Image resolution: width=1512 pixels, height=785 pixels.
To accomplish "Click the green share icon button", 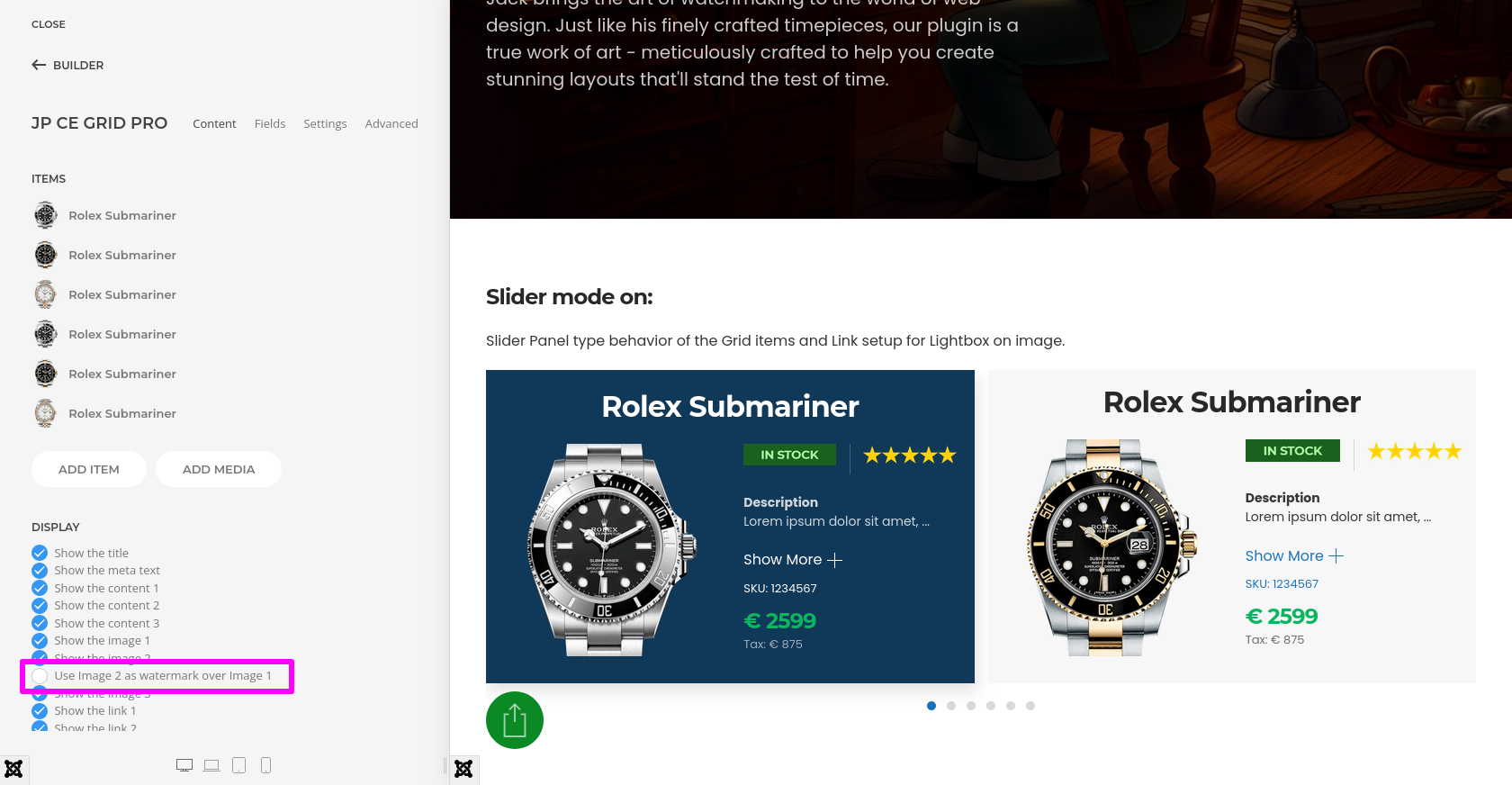I will click(x=515, y=720).
